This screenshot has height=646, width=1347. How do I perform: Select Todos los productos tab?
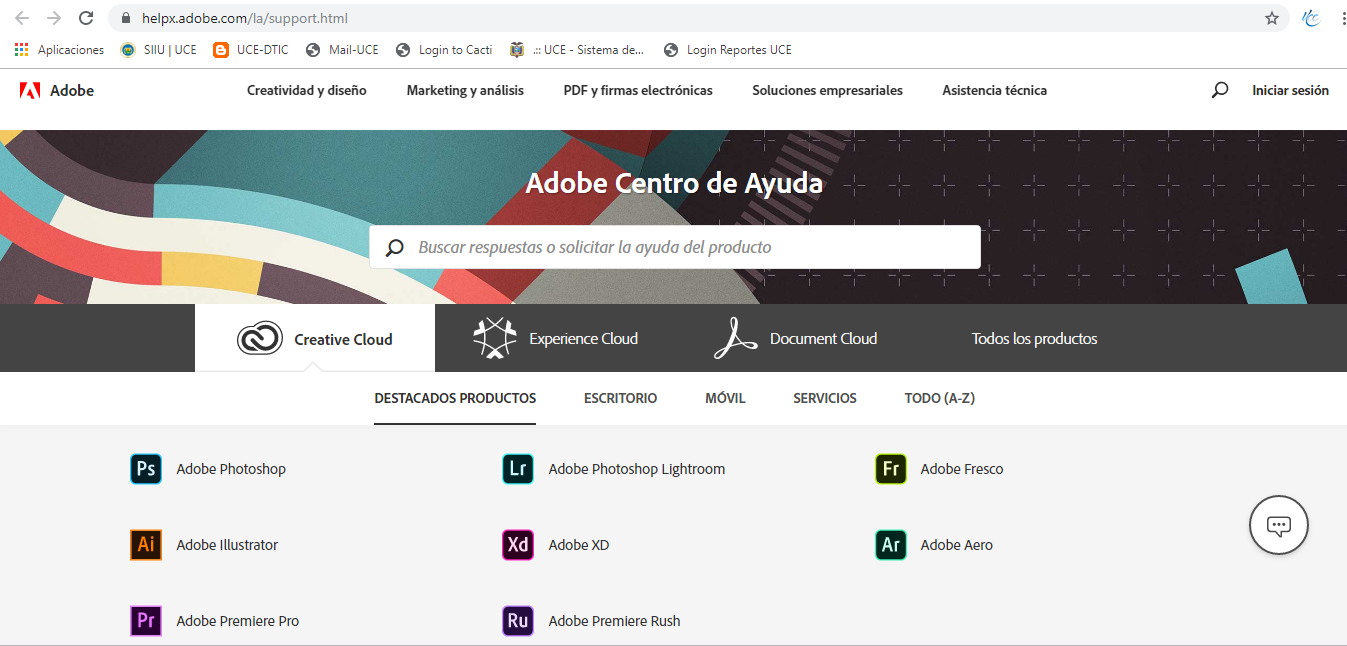point(1034,339)
